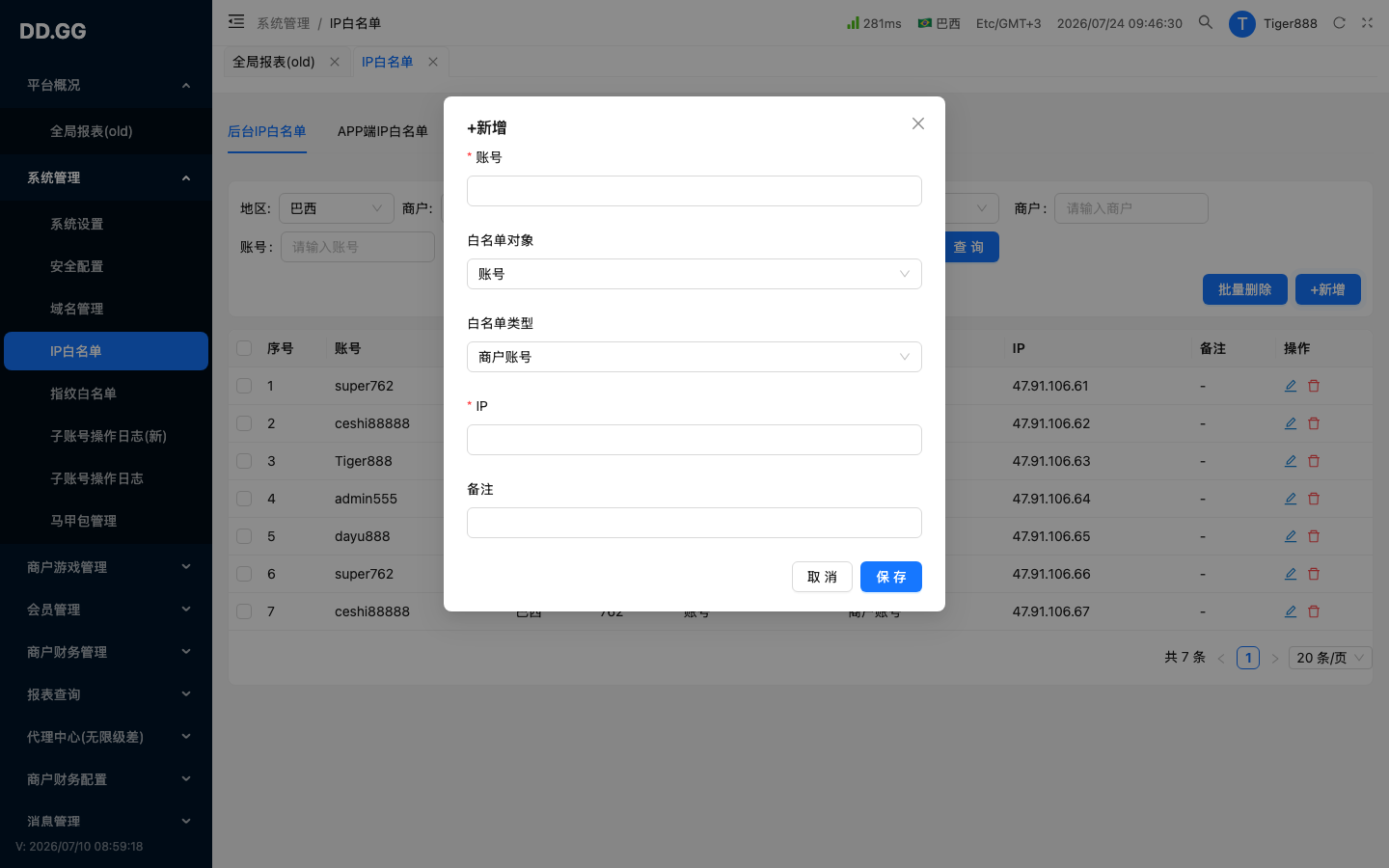Viewport: 1389px width, 868px height.
Task: Expand the 会员管理 sidebar group
Action: (x=106, y=610)
